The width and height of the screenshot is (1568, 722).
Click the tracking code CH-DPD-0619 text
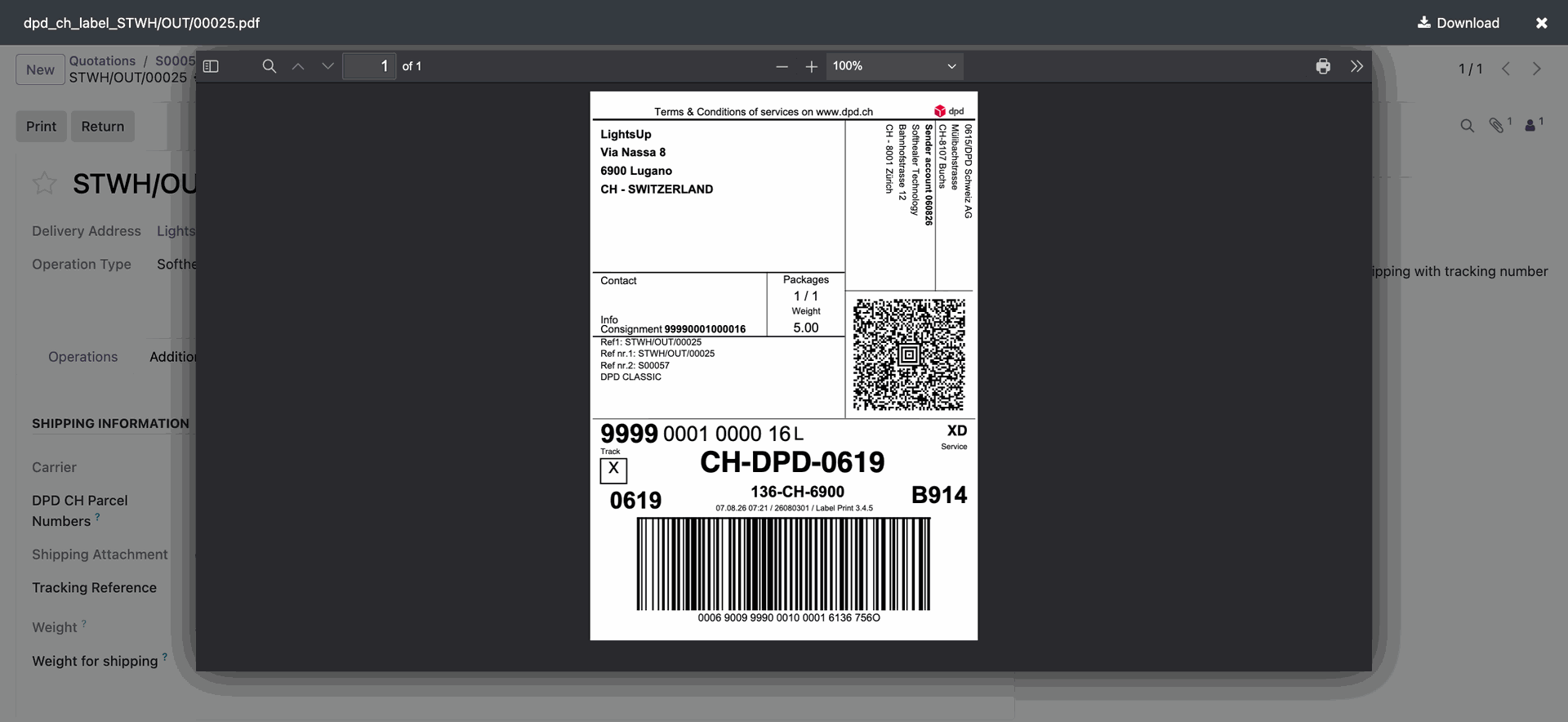click(x=792, y=462)
